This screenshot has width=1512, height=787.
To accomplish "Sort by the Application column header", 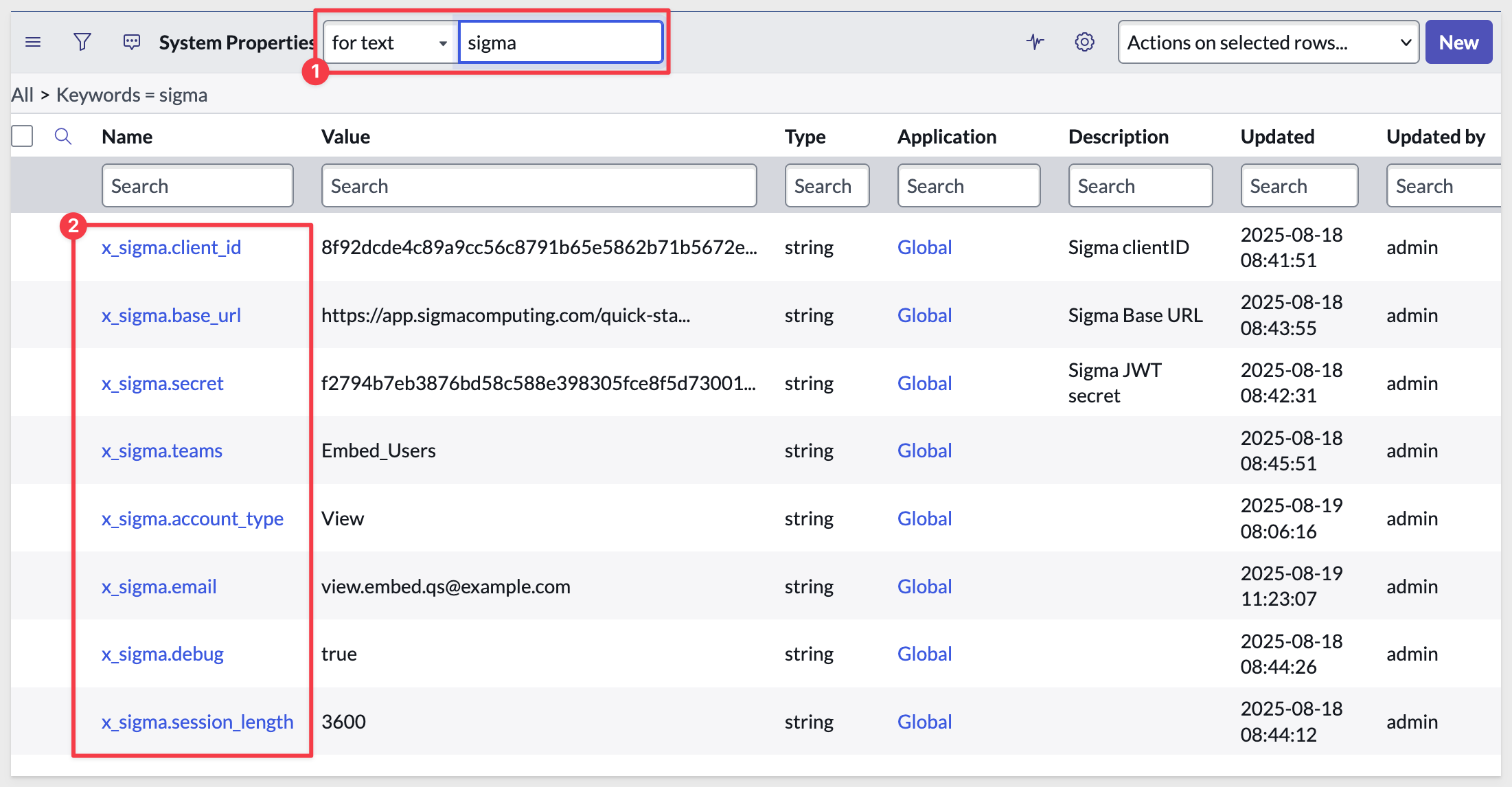I will click(x=947, y=137).
